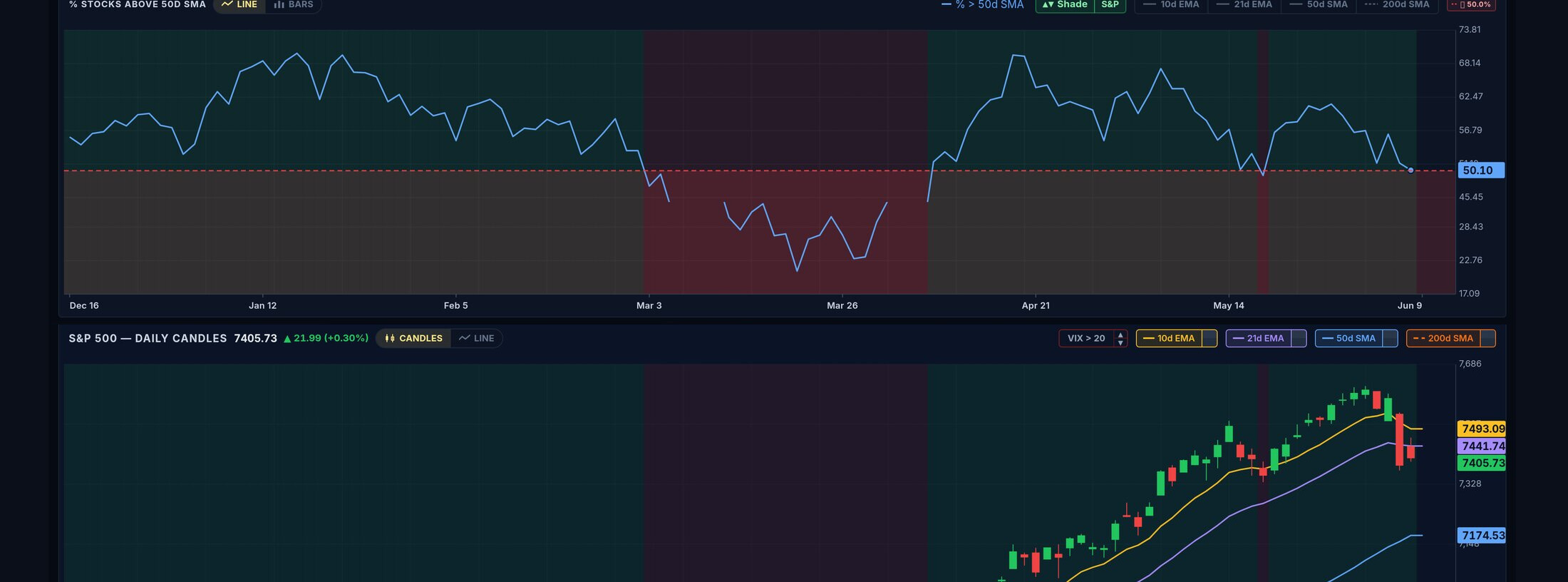Enable 200d SMA on breadth chart
The height and width of the screenshot is (582, 1568).
coord(1397,5)
